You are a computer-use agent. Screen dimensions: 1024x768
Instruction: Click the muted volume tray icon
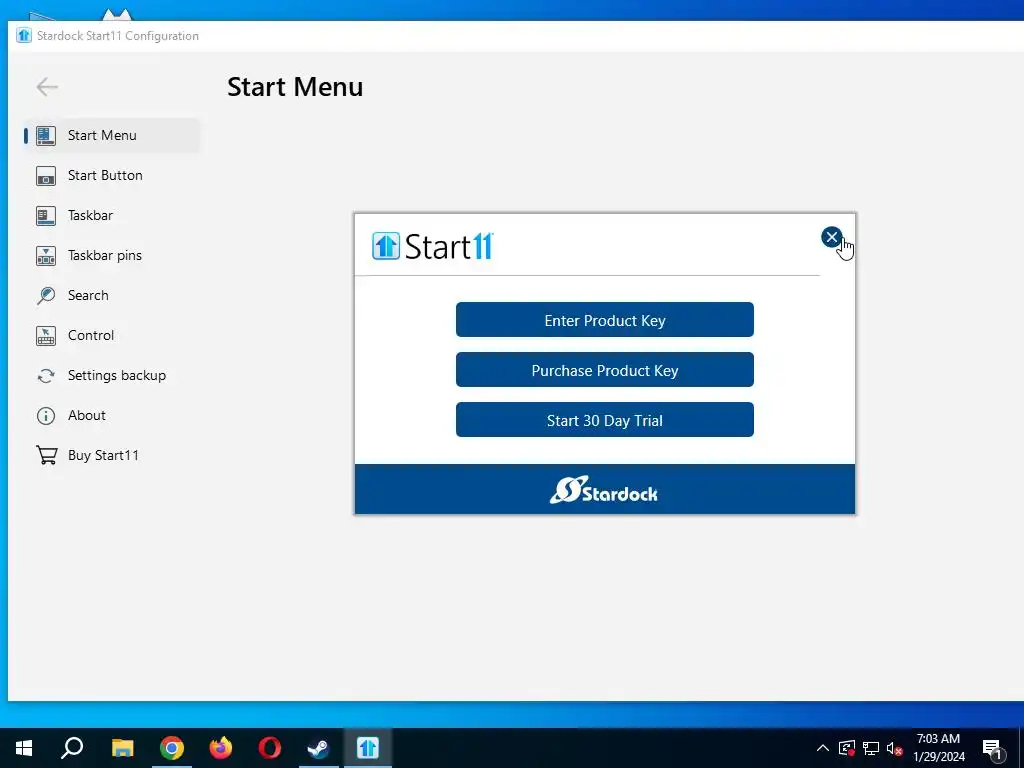[895, 748]
